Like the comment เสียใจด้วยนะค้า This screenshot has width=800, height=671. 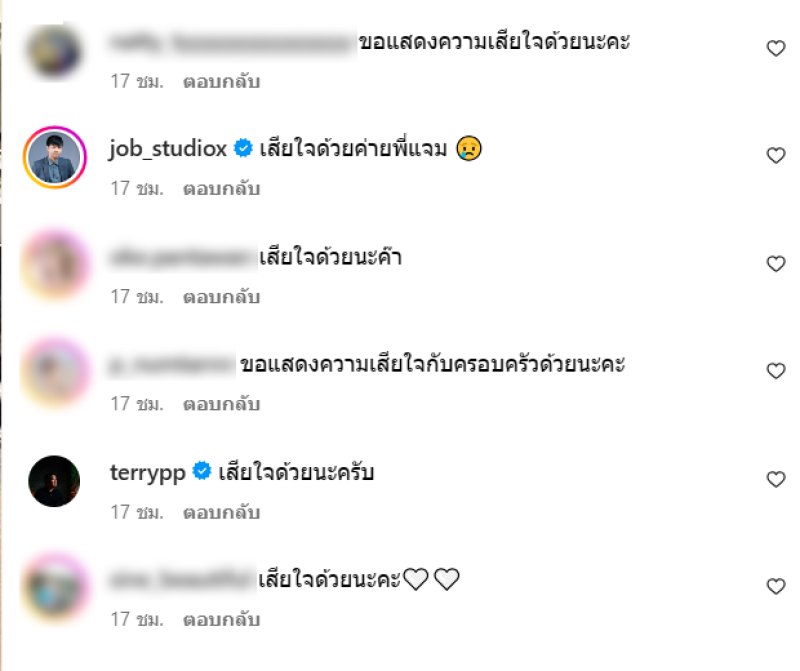776,264
